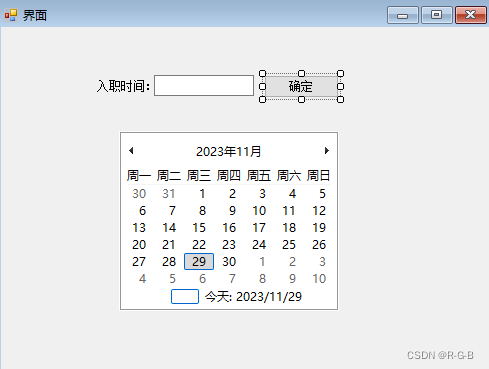
Task: Select date 21 in calendar
Action: click(x=169, y=245)
